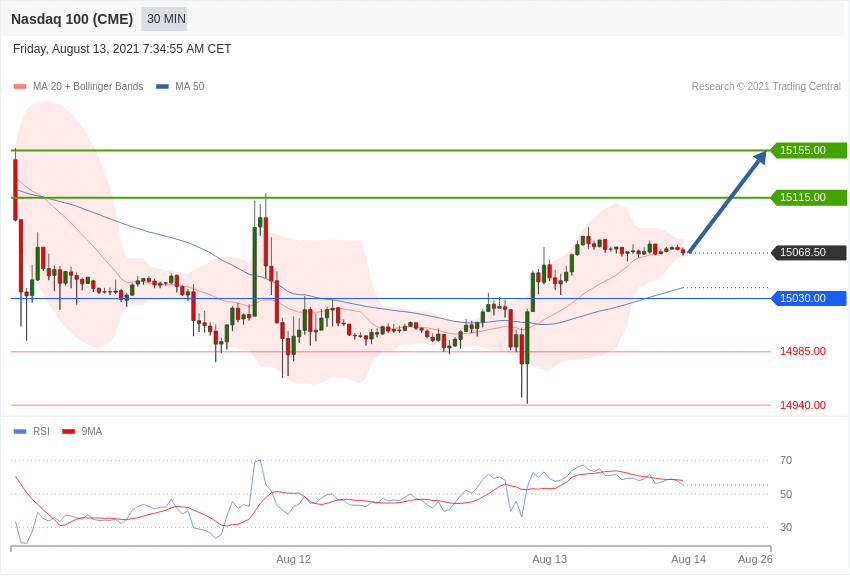Click the Aug 12 date axis label

pos(293,559)
